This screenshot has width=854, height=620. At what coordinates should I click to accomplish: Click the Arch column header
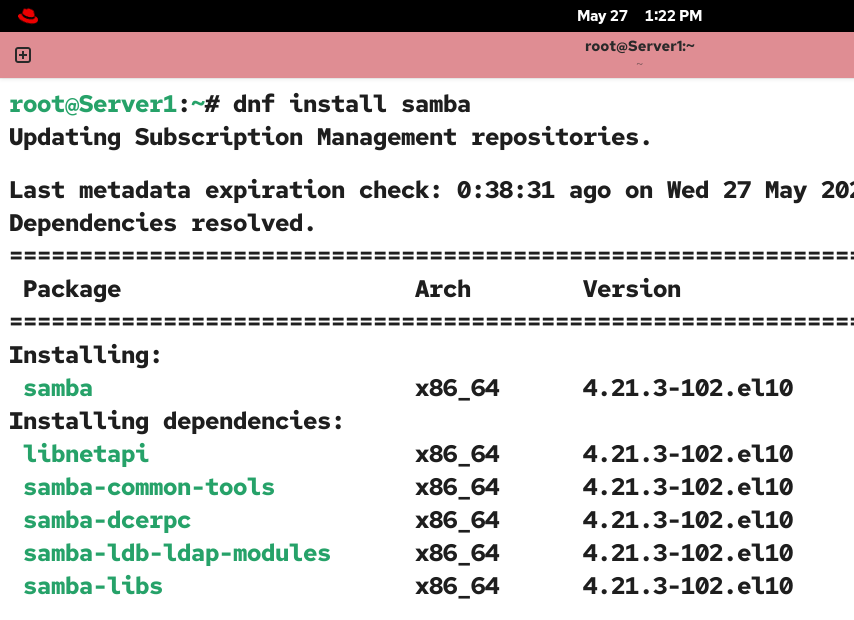pyautogui.click(x=443, y=289)
